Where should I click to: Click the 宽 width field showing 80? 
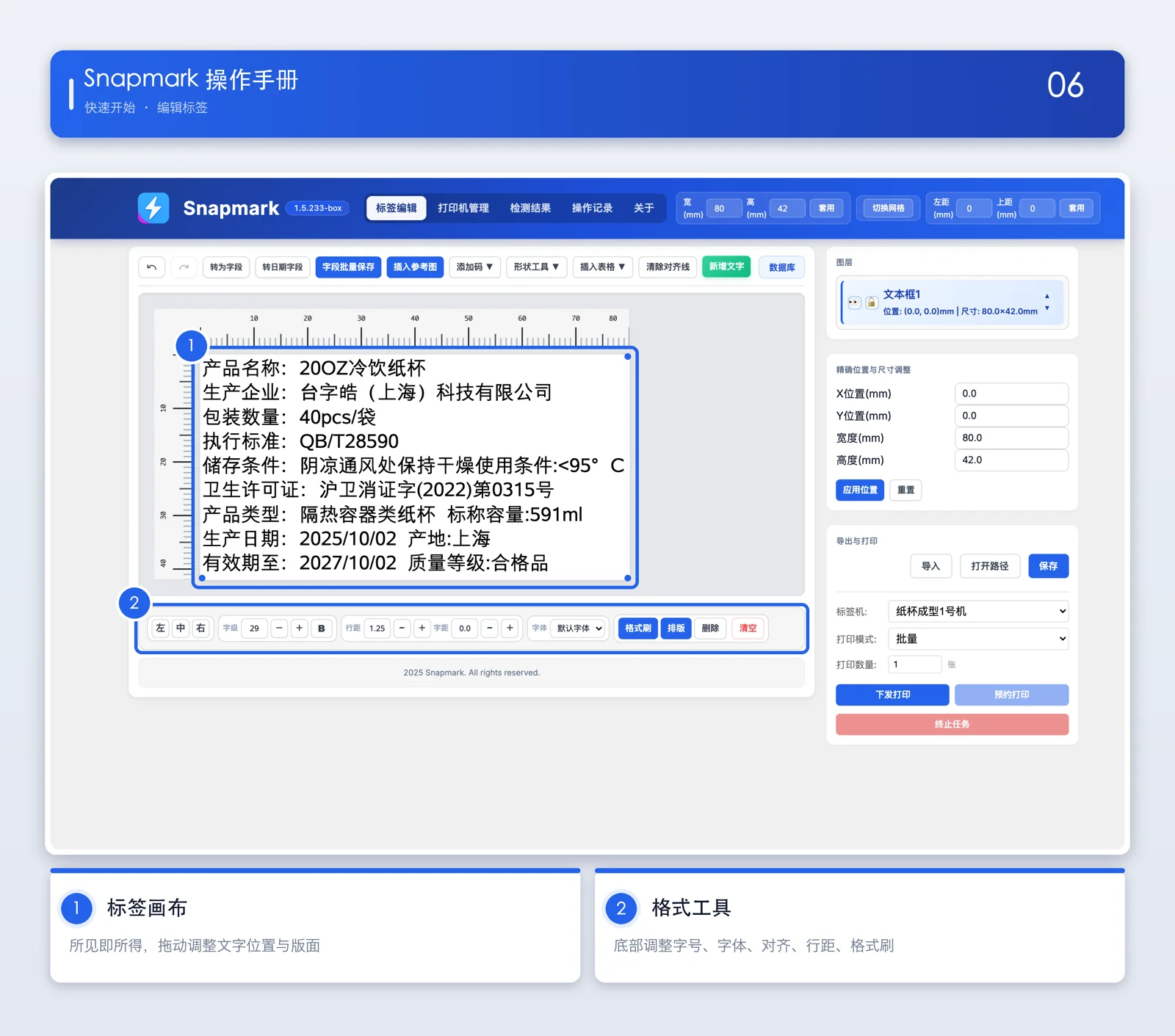point(724,209)
